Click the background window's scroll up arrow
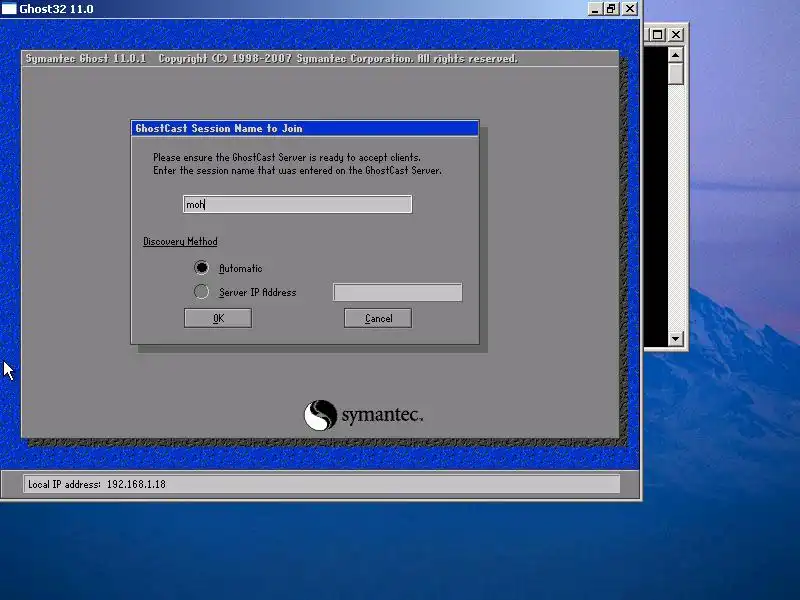 (676, 55)
